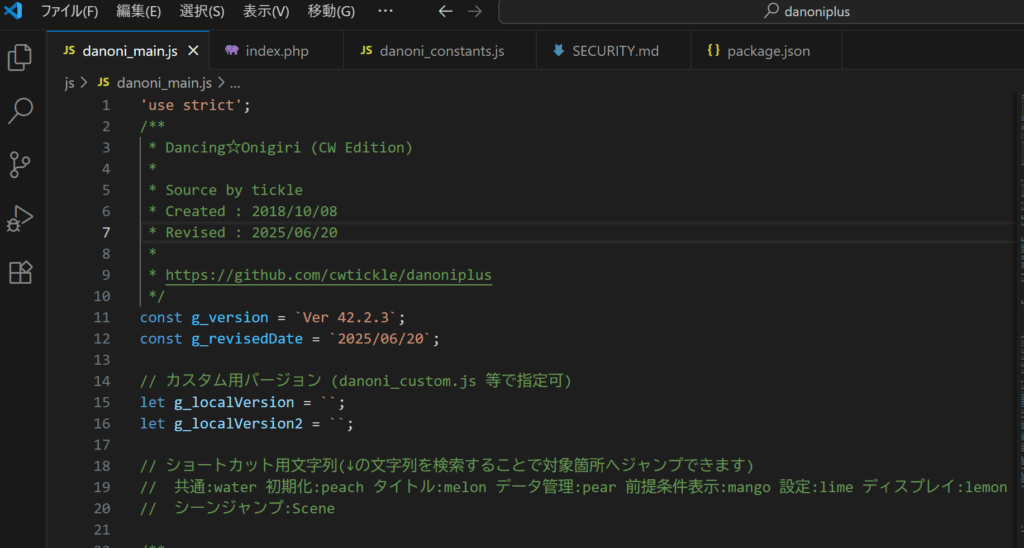Click the g_localVersion variable on line 15

[x=234, y=402]
